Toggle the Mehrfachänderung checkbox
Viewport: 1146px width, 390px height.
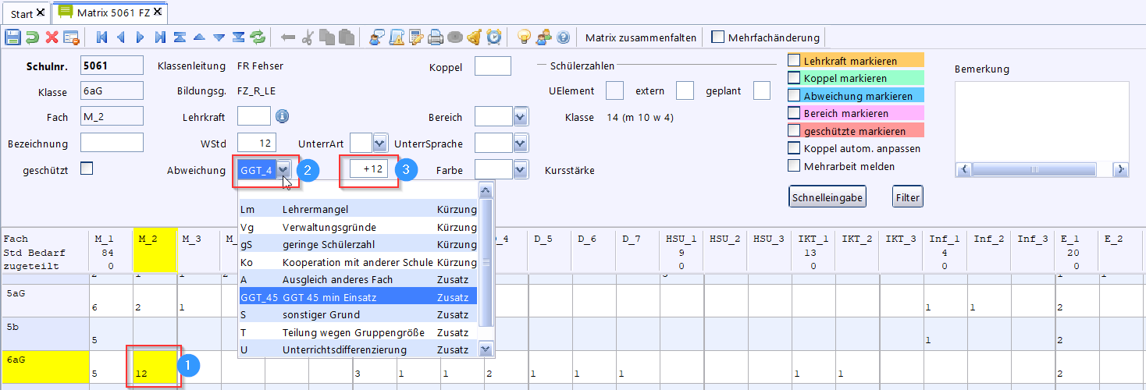click(718, 37)
